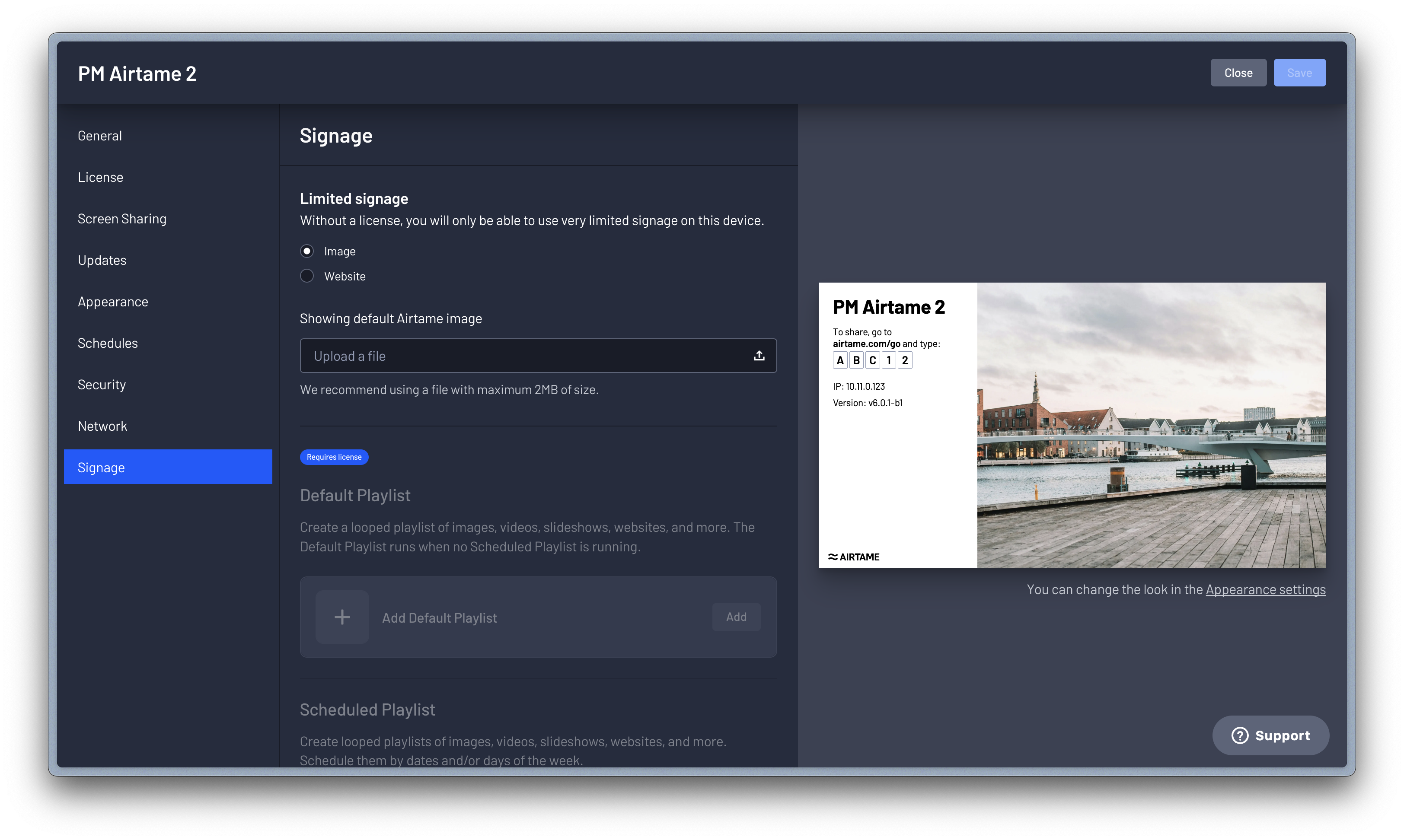Click the Add button for Default Playlist
Image resolution: width=1404 pixels, height=840 pixels.
tap(736, 617)
